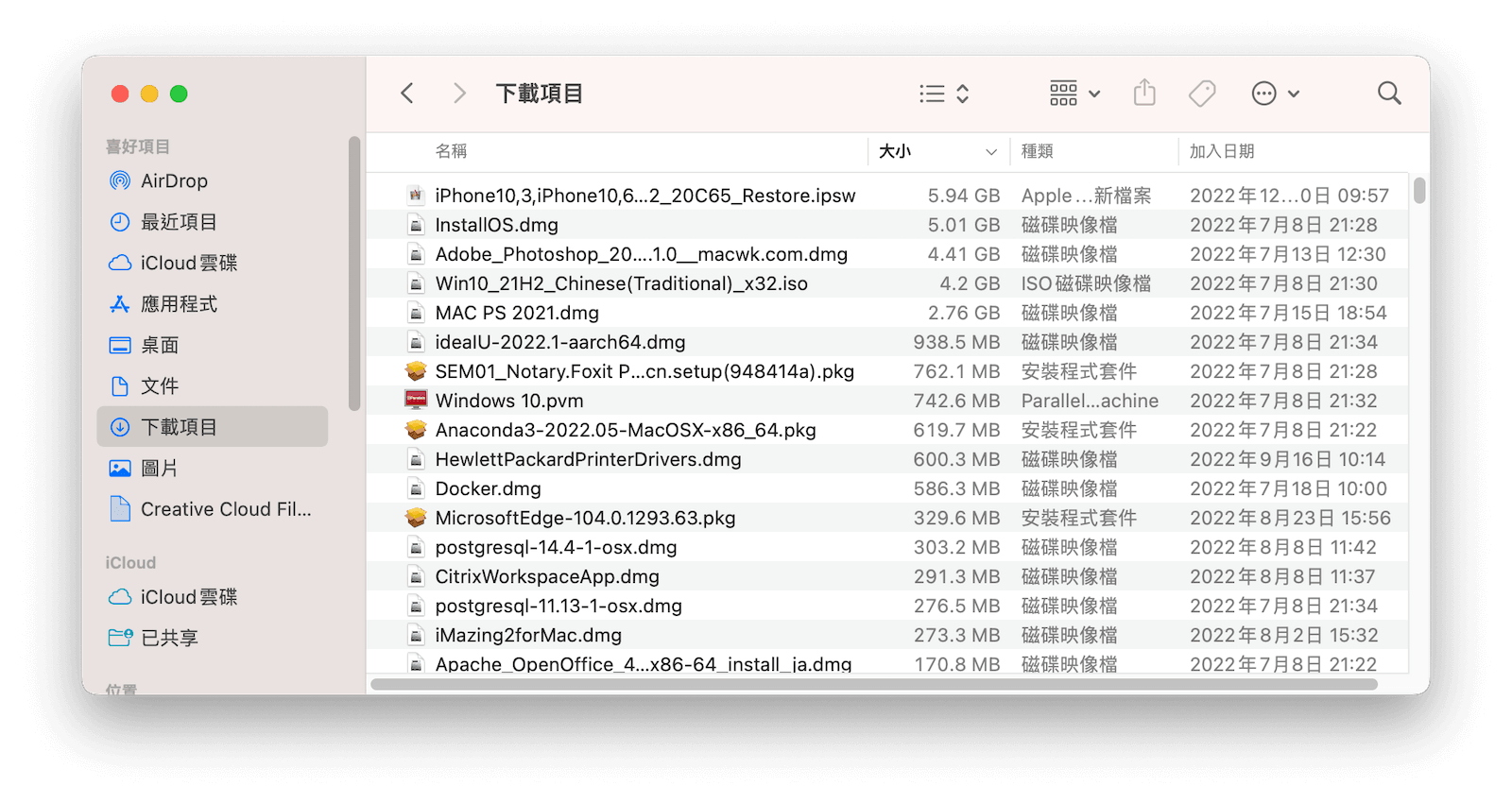Click the postgresql-14.4-1-osx.dmg icon

(416, 547)
